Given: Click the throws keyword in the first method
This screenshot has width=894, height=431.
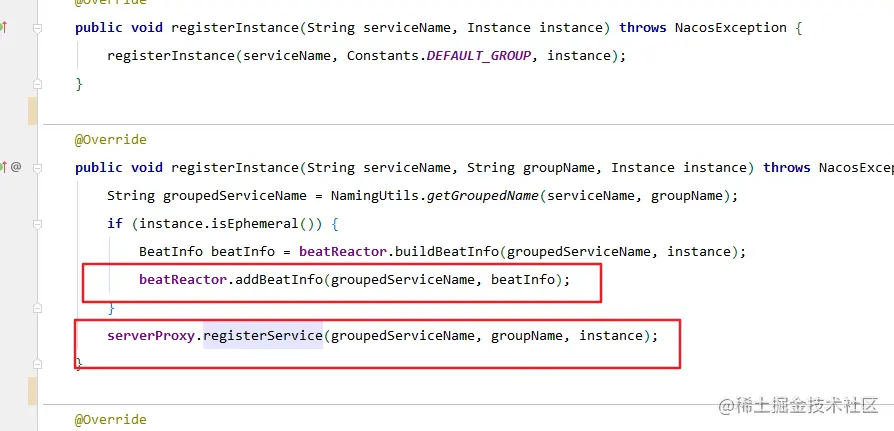Looking at the screenshot, I should click(x=643, y=28).
